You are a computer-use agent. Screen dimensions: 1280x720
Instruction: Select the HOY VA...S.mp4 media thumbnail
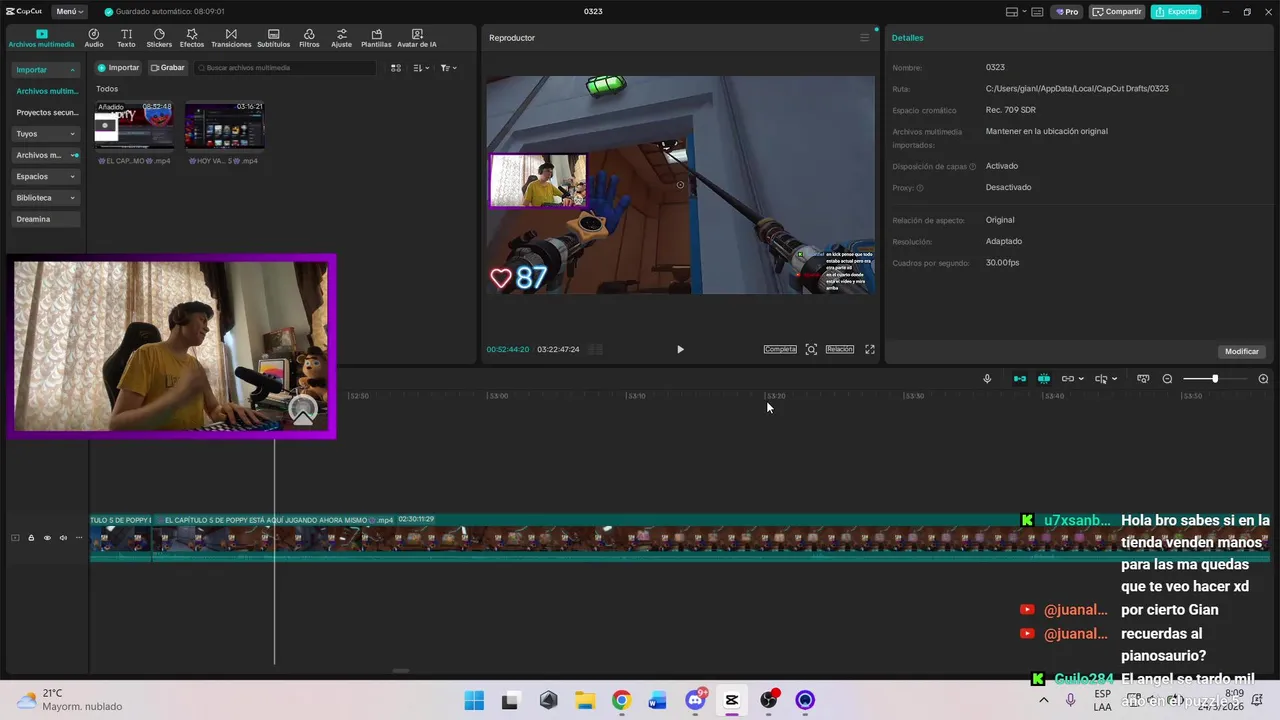(224, 126)
